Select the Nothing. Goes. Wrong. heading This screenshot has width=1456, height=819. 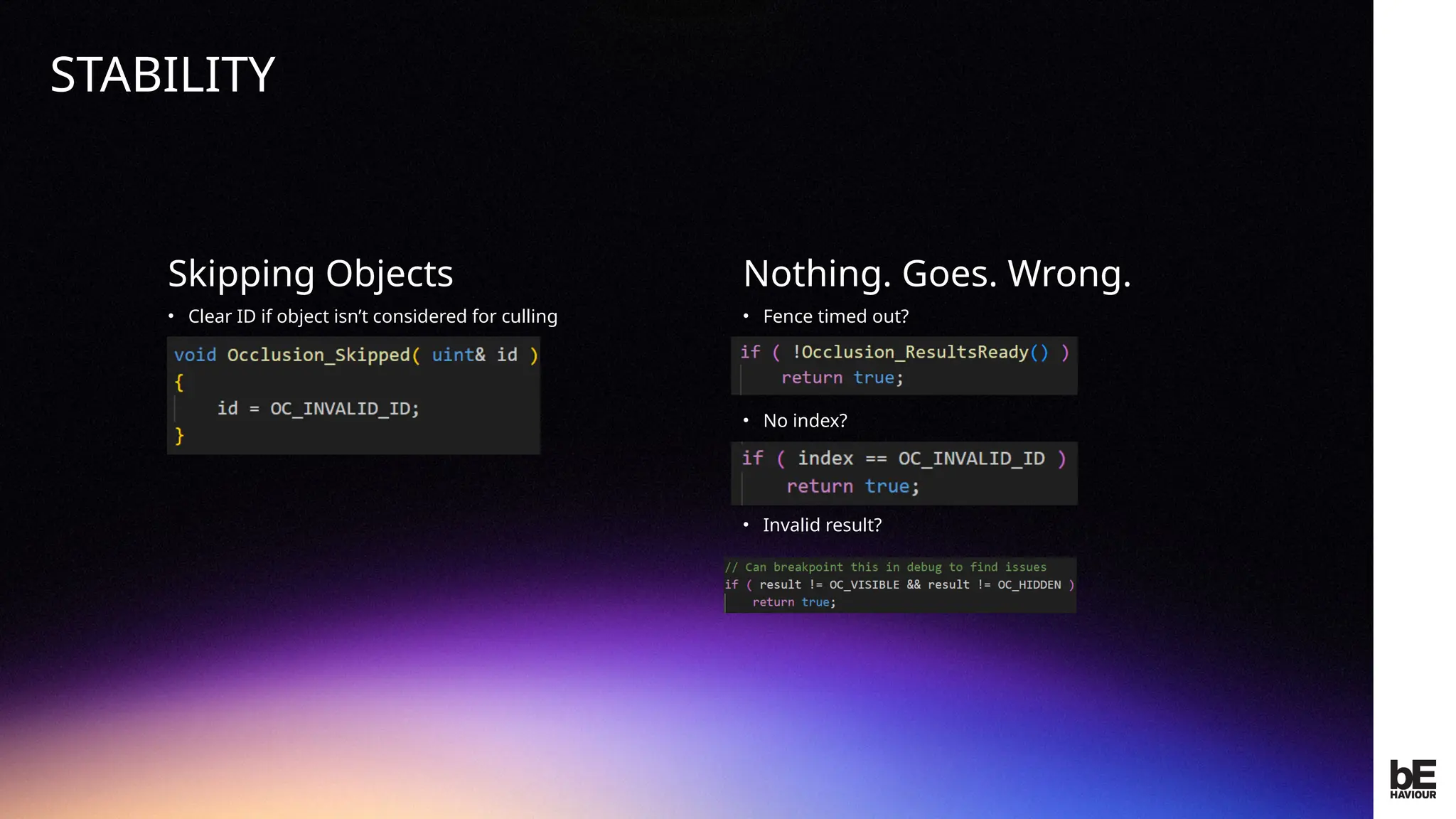coord(936,274)
